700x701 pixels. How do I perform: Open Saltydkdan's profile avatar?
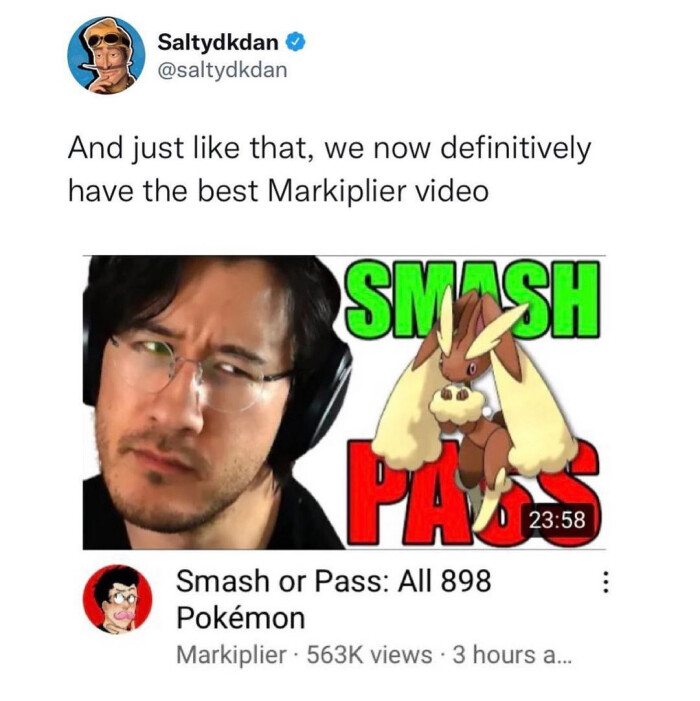[106, 55]
